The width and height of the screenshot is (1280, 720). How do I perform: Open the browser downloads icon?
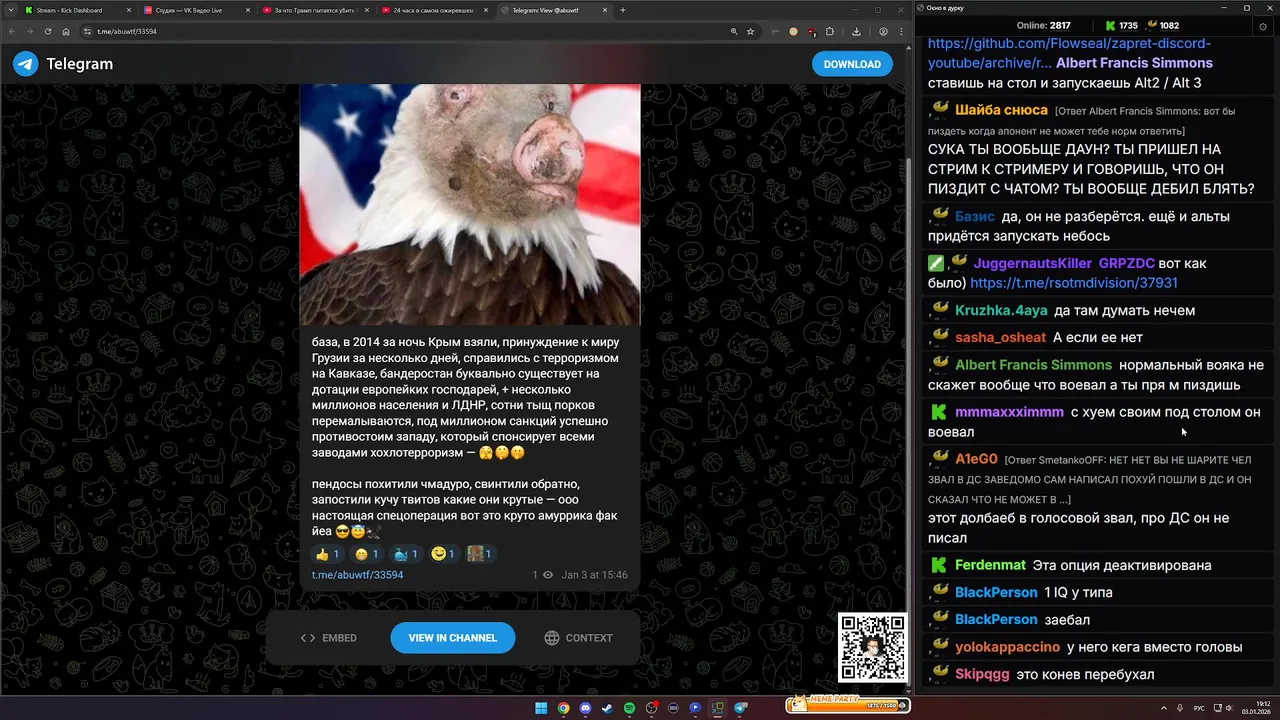pyautogui.click(x=856, y=31)
